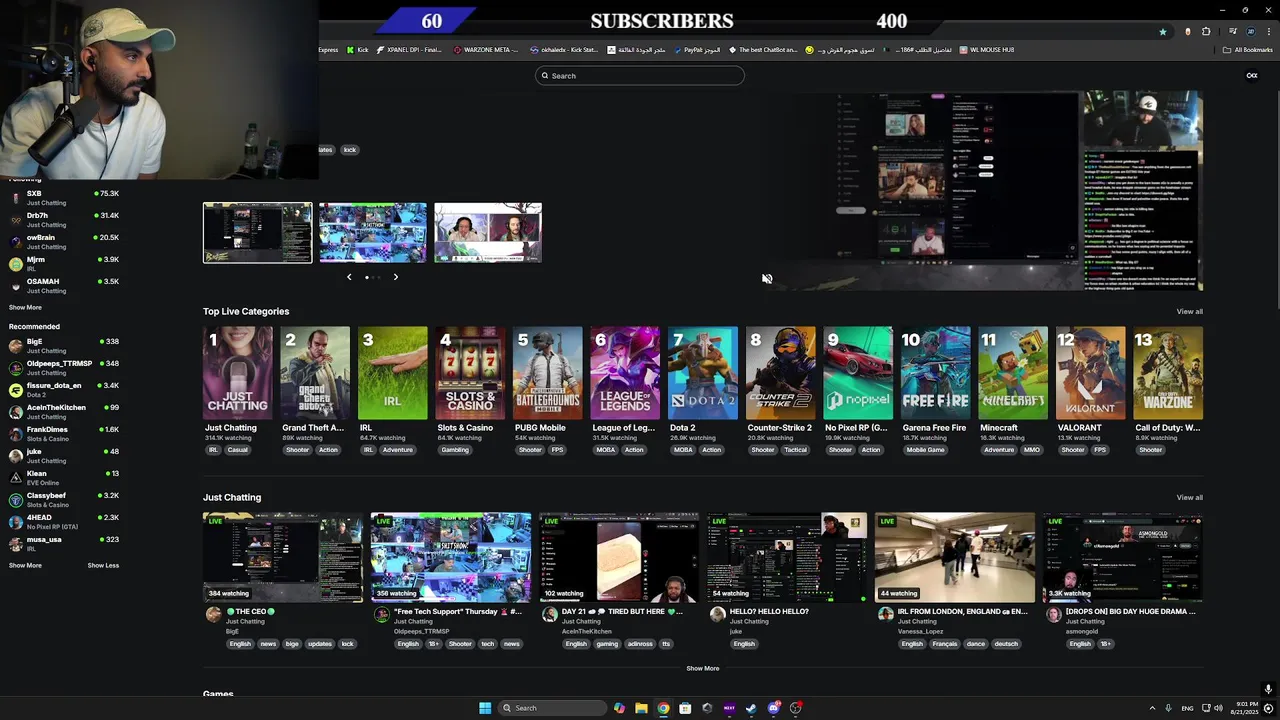Screen dimensions: 1280x720
Task: Unmute the featured stream via speaker icon
Action: click(x=767, y=279)
